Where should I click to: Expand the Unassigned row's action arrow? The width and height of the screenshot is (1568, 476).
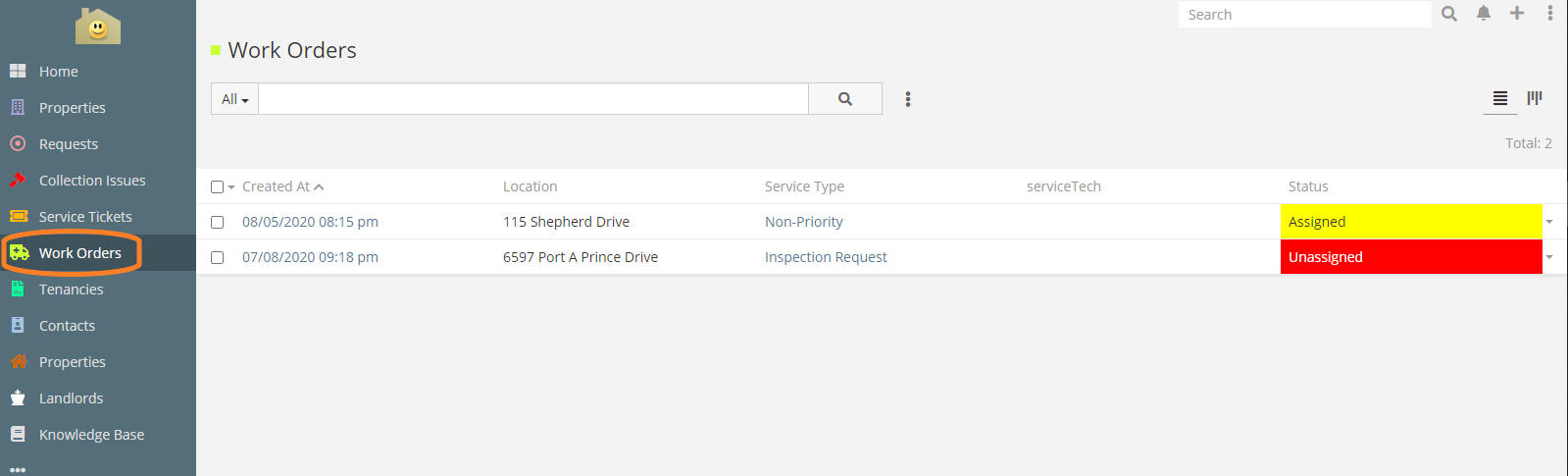click(x=1549, y=257)
